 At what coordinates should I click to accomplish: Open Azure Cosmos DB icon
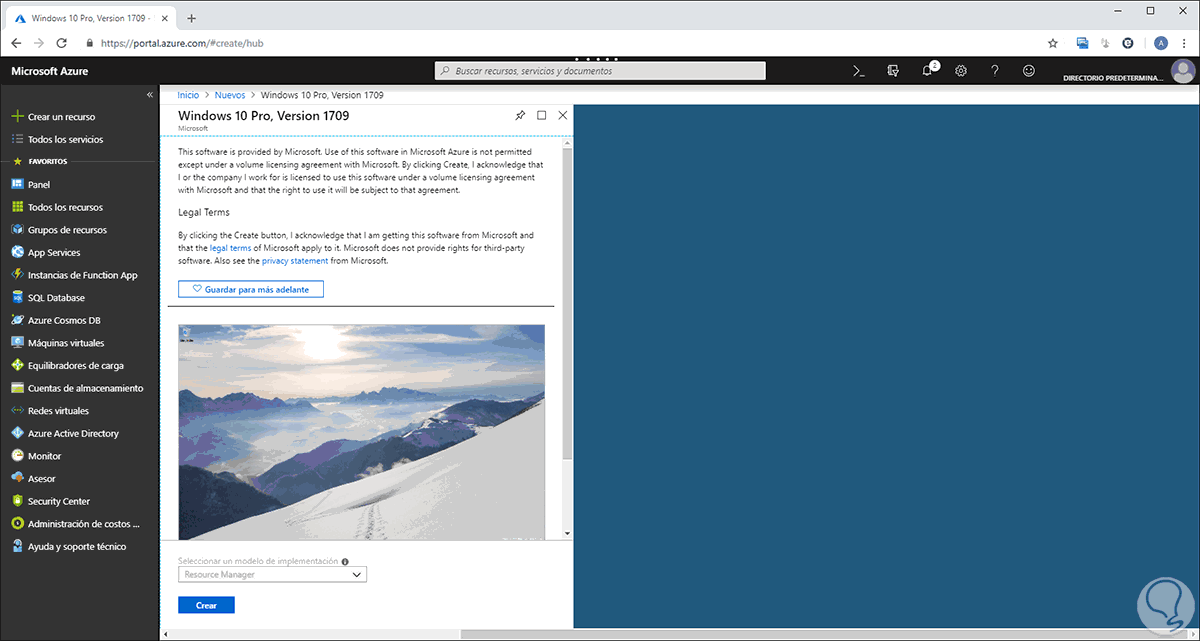coord(17,320)
